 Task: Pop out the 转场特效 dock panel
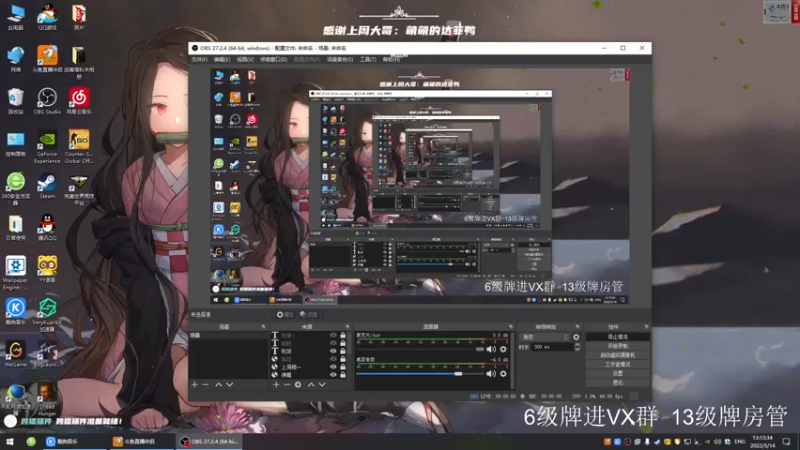(578, 327)
